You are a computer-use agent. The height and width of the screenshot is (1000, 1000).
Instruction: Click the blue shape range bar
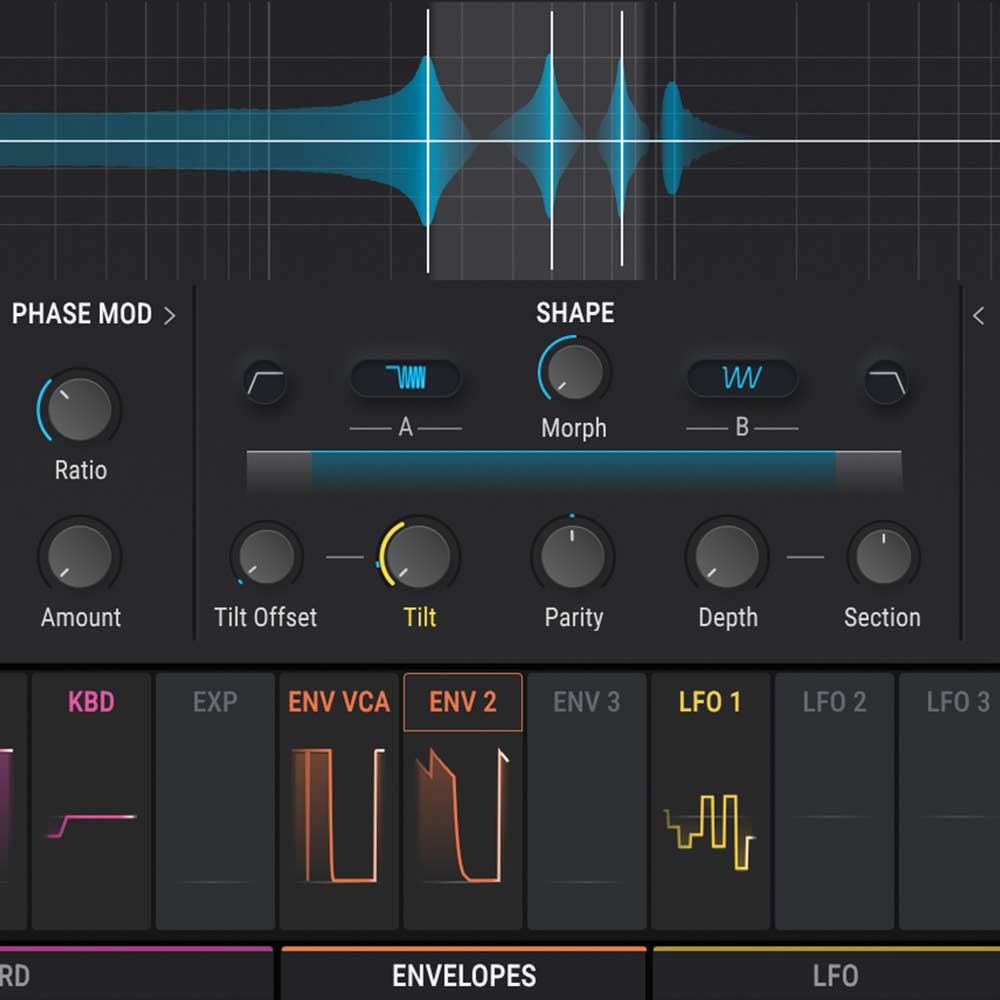[x=573, y=471]
